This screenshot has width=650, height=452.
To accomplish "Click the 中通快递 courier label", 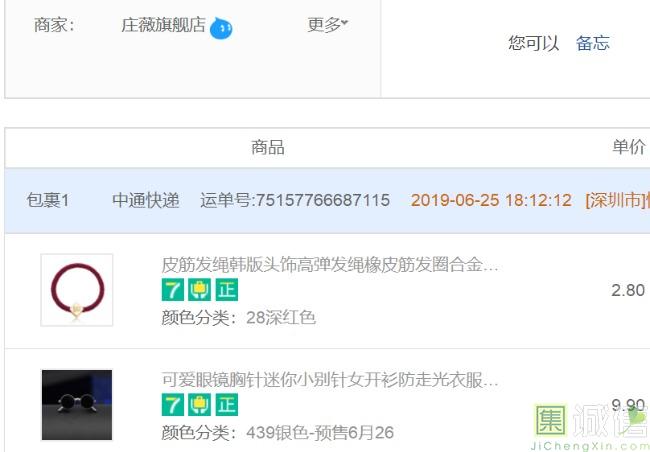I will point(146,201).
